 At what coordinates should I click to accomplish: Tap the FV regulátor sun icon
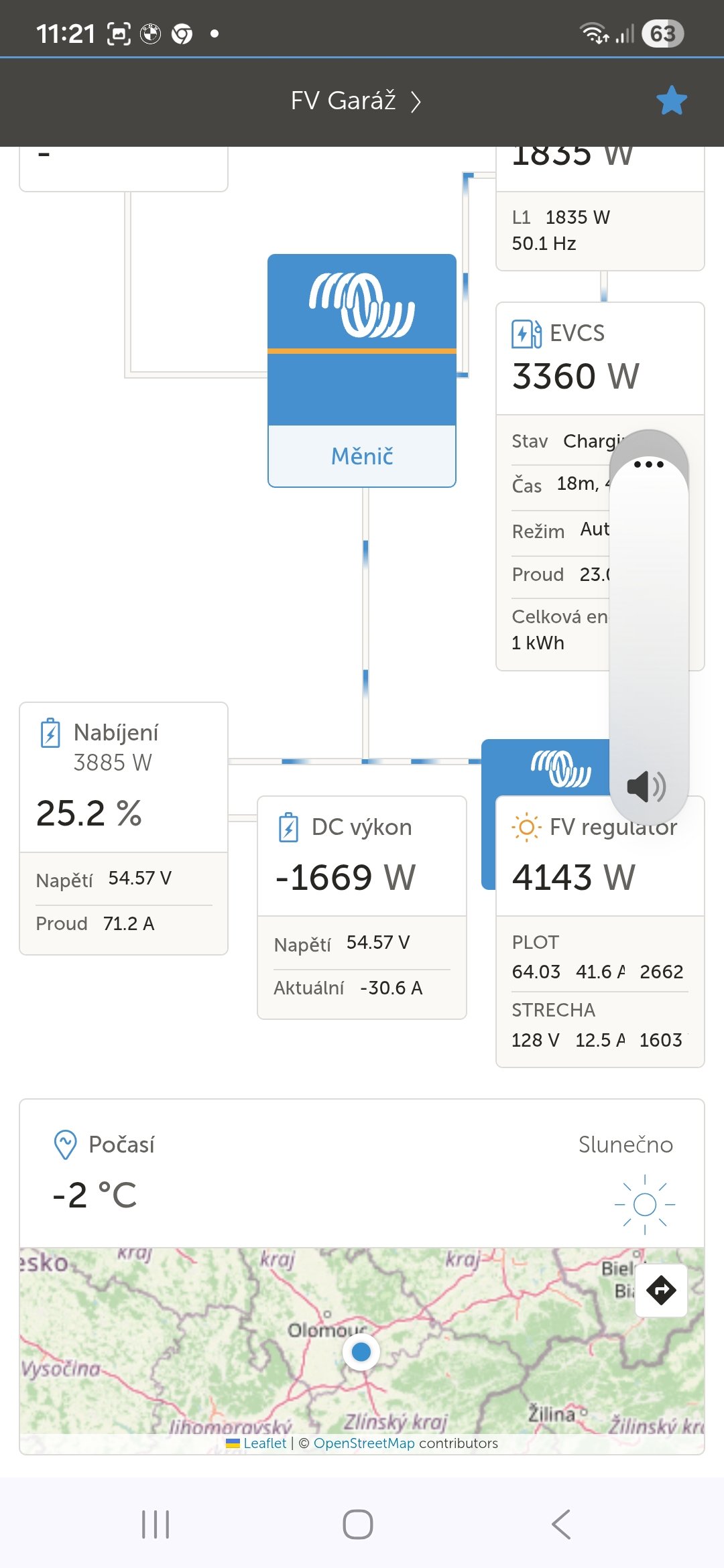(526, 827)
